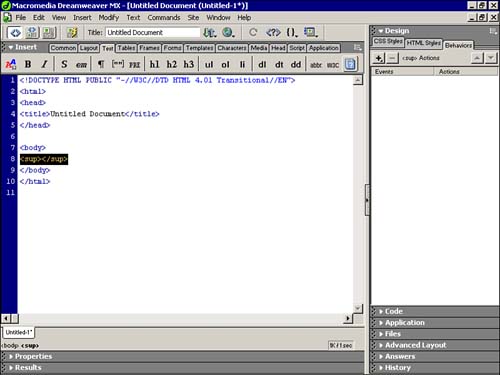Move behavior down with arrow button
Image resolution: width=500 pixels, height=375 pixels.
click(490, 58)
